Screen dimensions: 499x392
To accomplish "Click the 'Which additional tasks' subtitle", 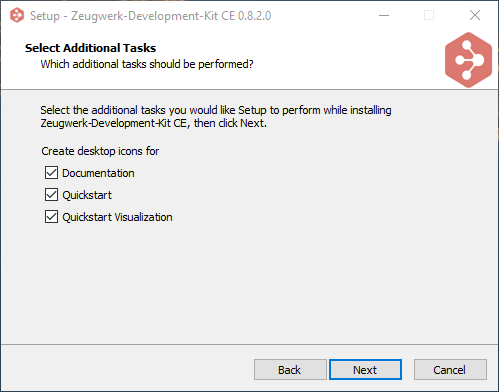I will (147, 64).
